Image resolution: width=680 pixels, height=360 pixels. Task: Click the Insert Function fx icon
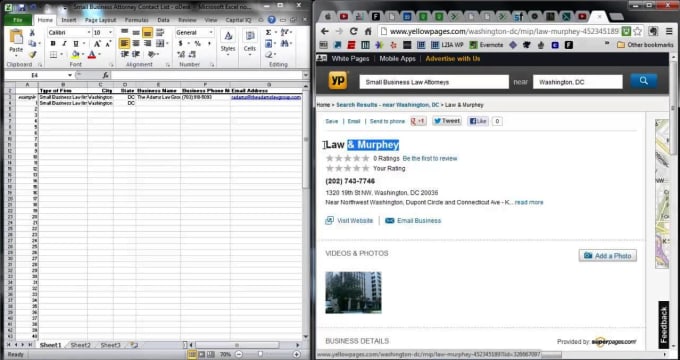pos(105,75)
